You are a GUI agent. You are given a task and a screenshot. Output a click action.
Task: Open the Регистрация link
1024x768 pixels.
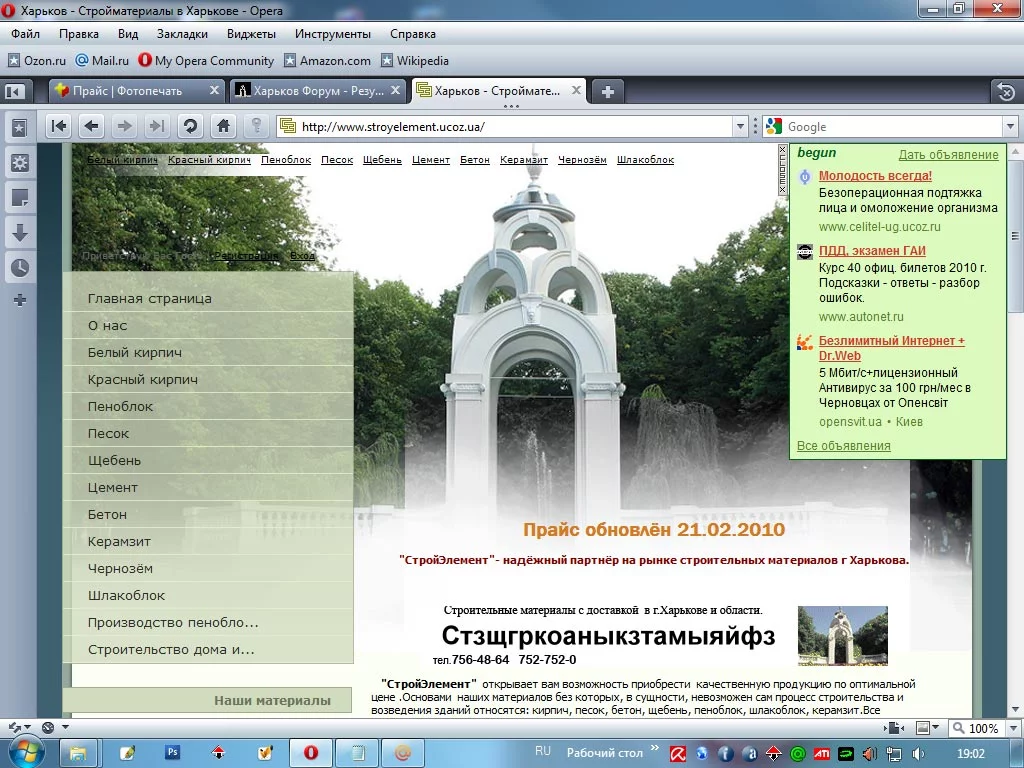click(244, 256)
